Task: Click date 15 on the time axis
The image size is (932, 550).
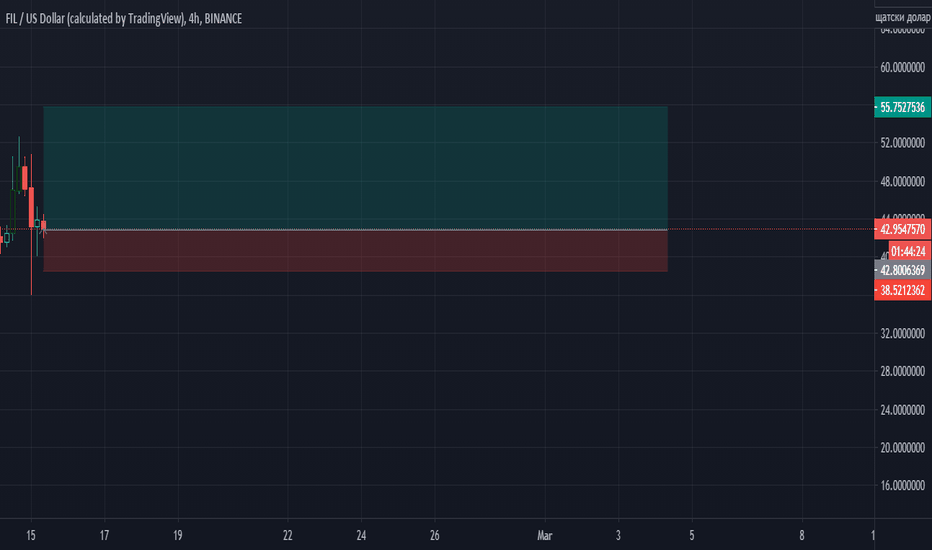Action: pyautogui.click(x=31, y=536)
